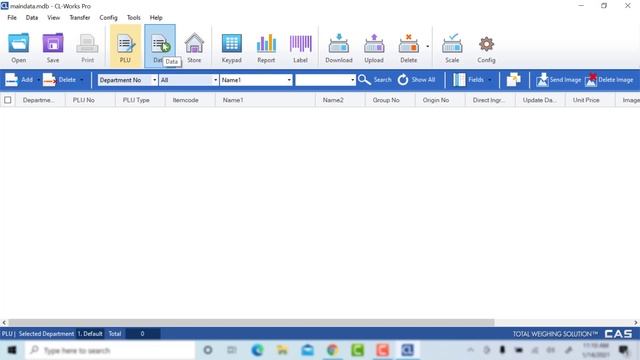Open the Data menu
Screen dimensions: 640x360
(32, 18)
